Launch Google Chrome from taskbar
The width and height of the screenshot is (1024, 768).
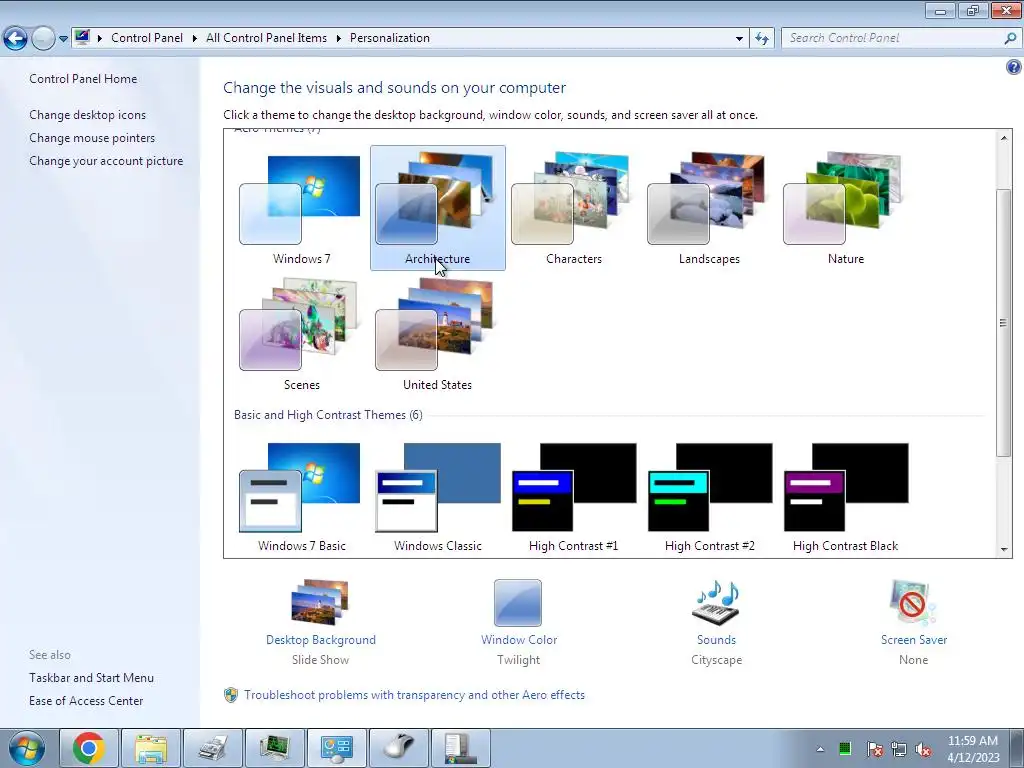tap(89, 748)
